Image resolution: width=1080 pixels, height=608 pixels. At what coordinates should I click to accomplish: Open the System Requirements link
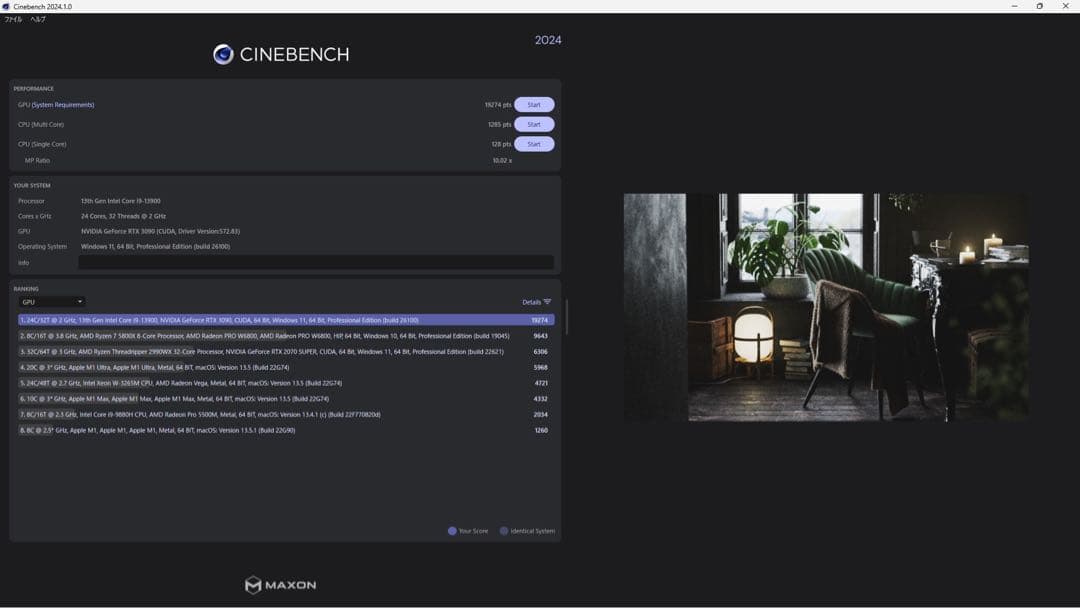[63, 105]
